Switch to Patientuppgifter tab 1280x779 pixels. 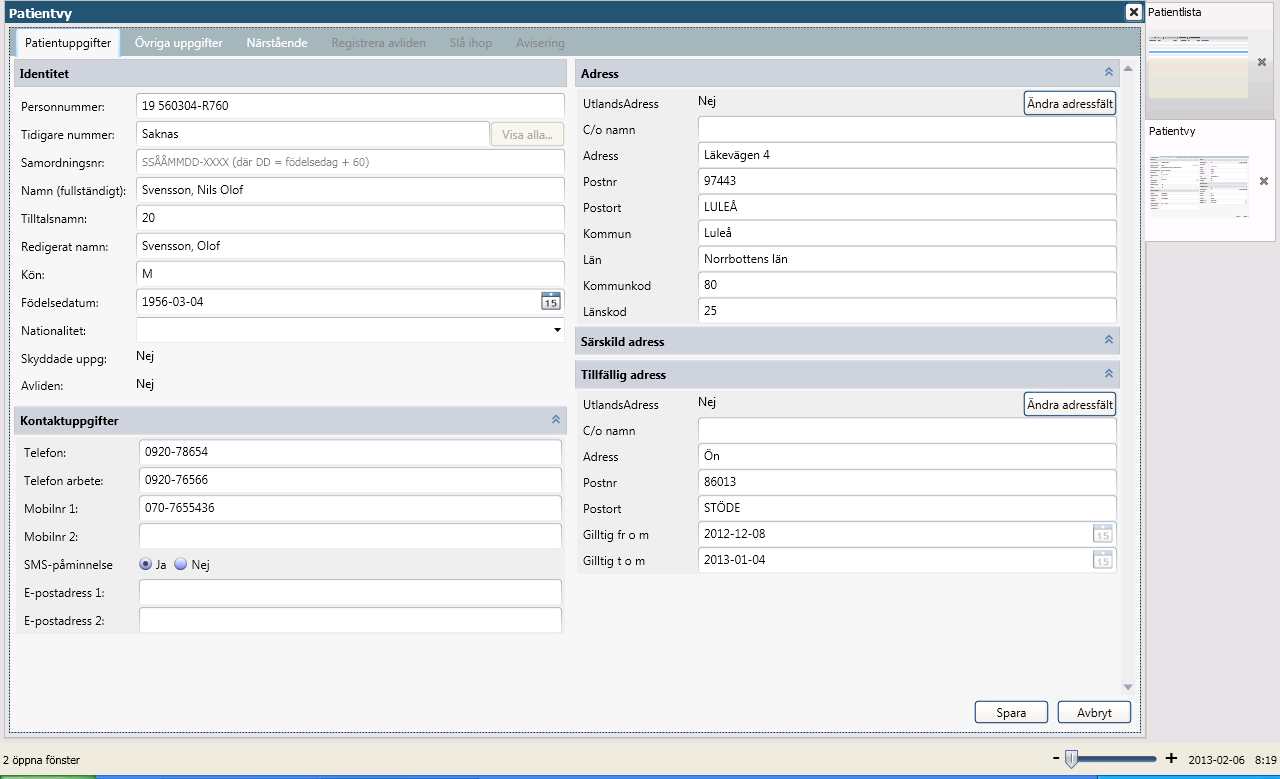(68, 43)
